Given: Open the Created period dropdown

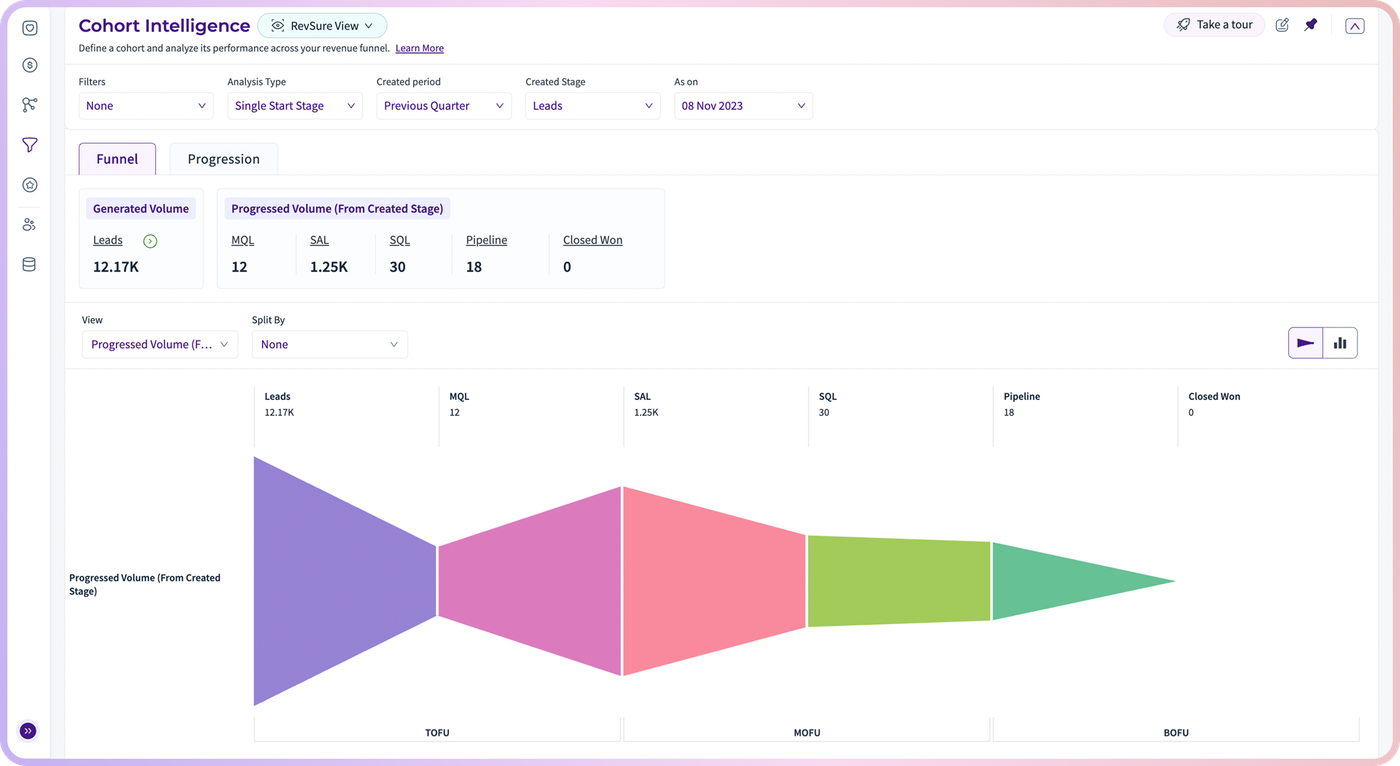Looking at the screenshot, I should [444, 106].
